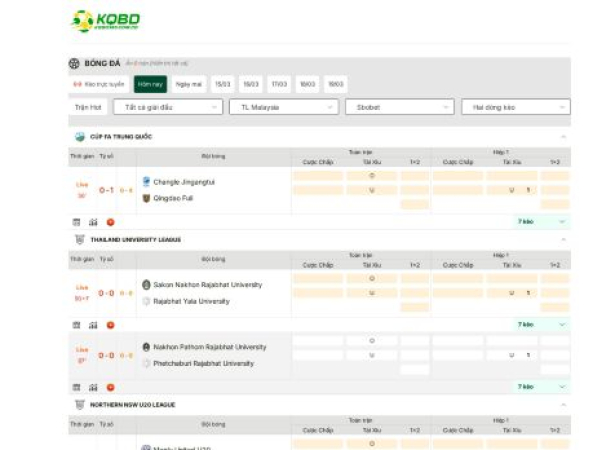This screenshot has width=600, height=450.
Task: Open stats icon under Sakon Nakhon match
Action: click(x=93, y=325)
